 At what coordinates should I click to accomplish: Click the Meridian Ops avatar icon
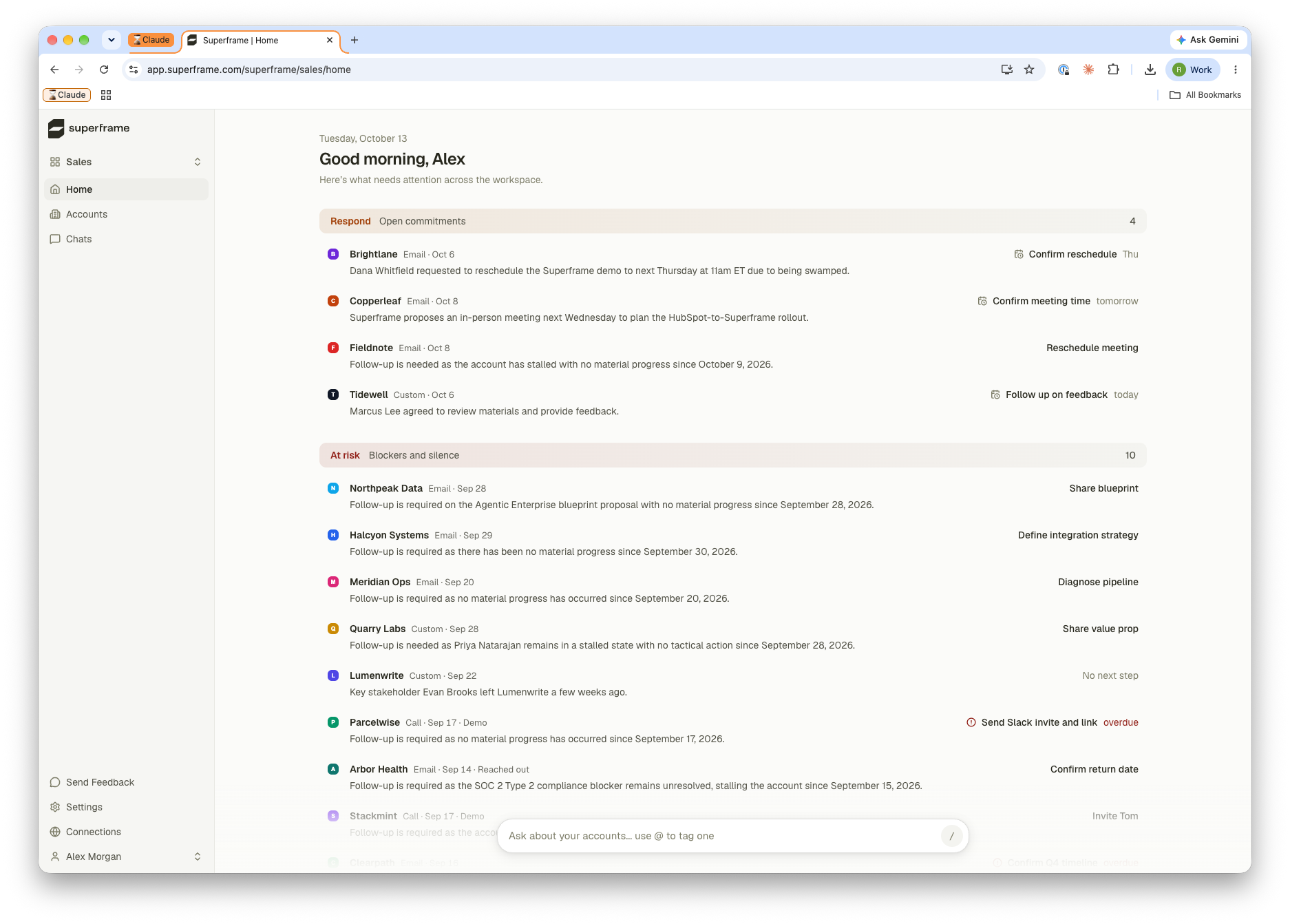click(x=333, y=582)
